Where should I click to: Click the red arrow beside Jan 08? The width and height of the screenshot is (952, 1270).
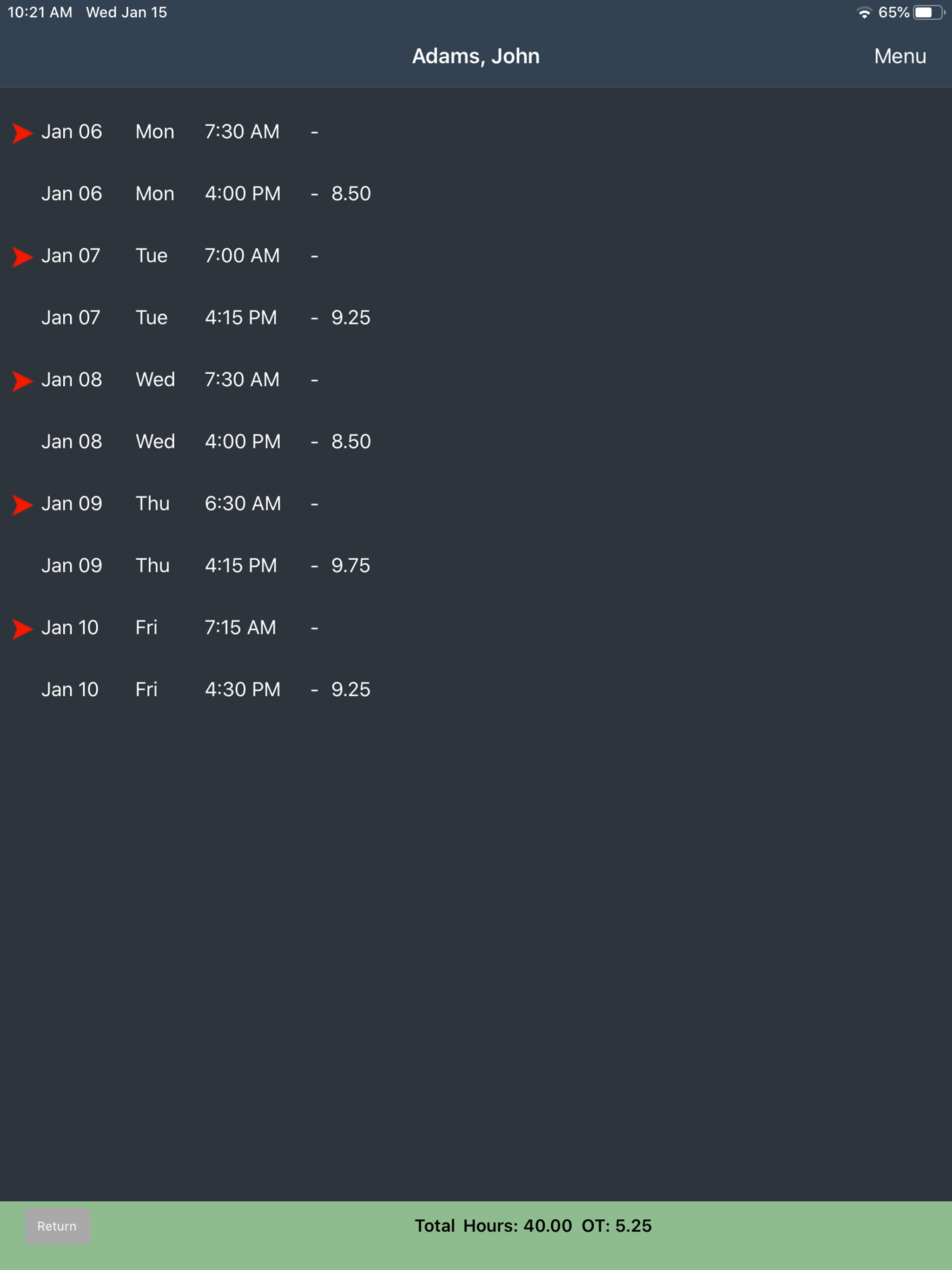(x=22, y=381)
